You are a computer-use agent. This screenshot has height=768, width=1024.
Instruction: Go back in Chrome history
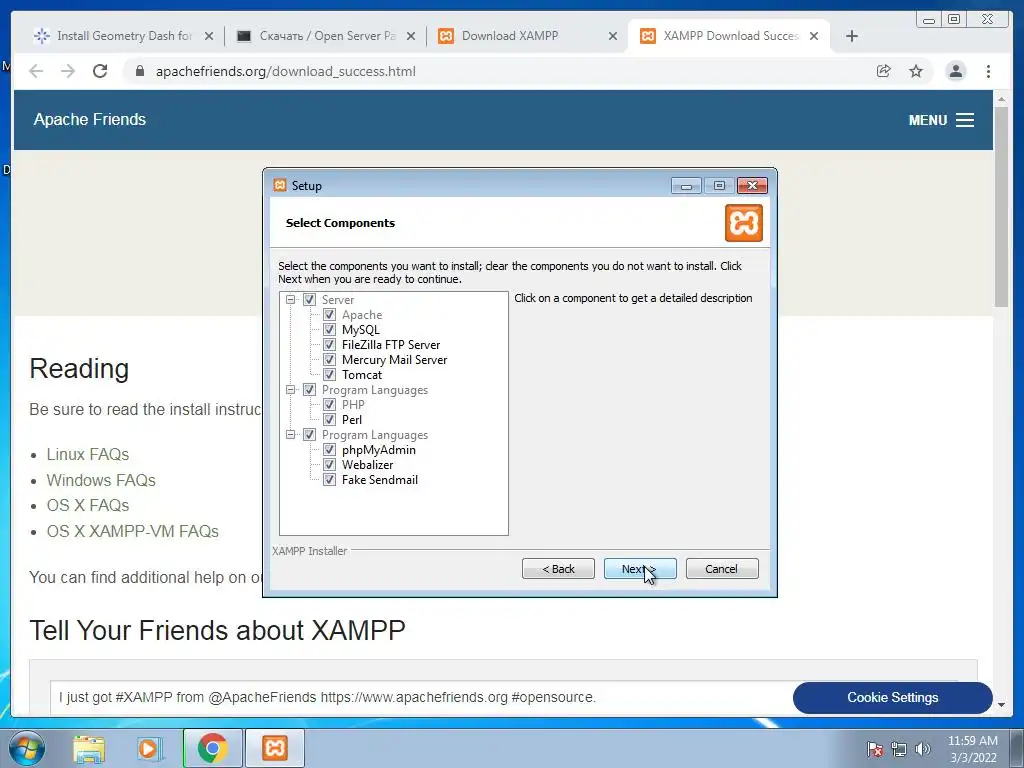(36, 71)
